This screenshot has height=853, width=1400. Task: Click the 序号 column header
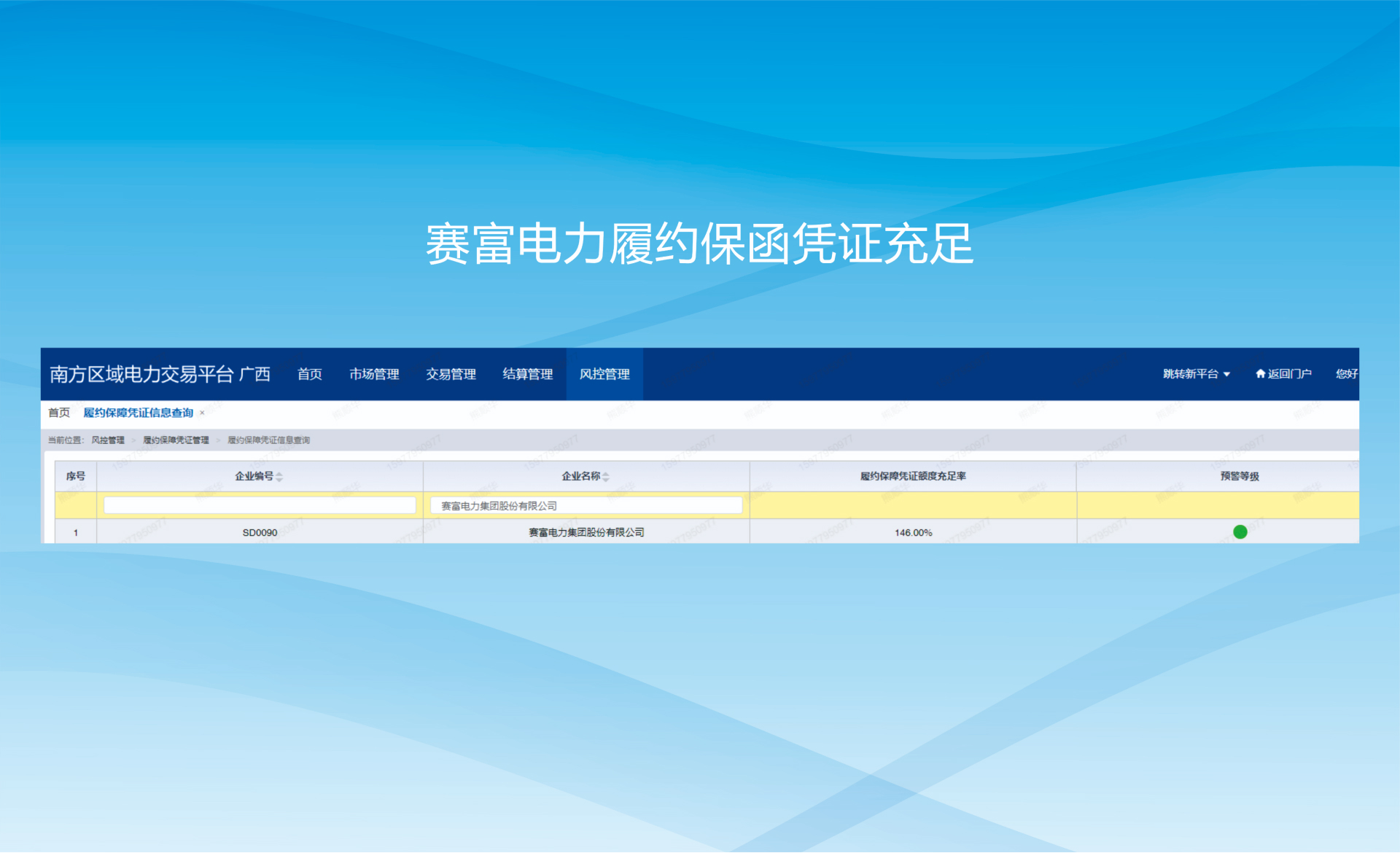[76, 476]
